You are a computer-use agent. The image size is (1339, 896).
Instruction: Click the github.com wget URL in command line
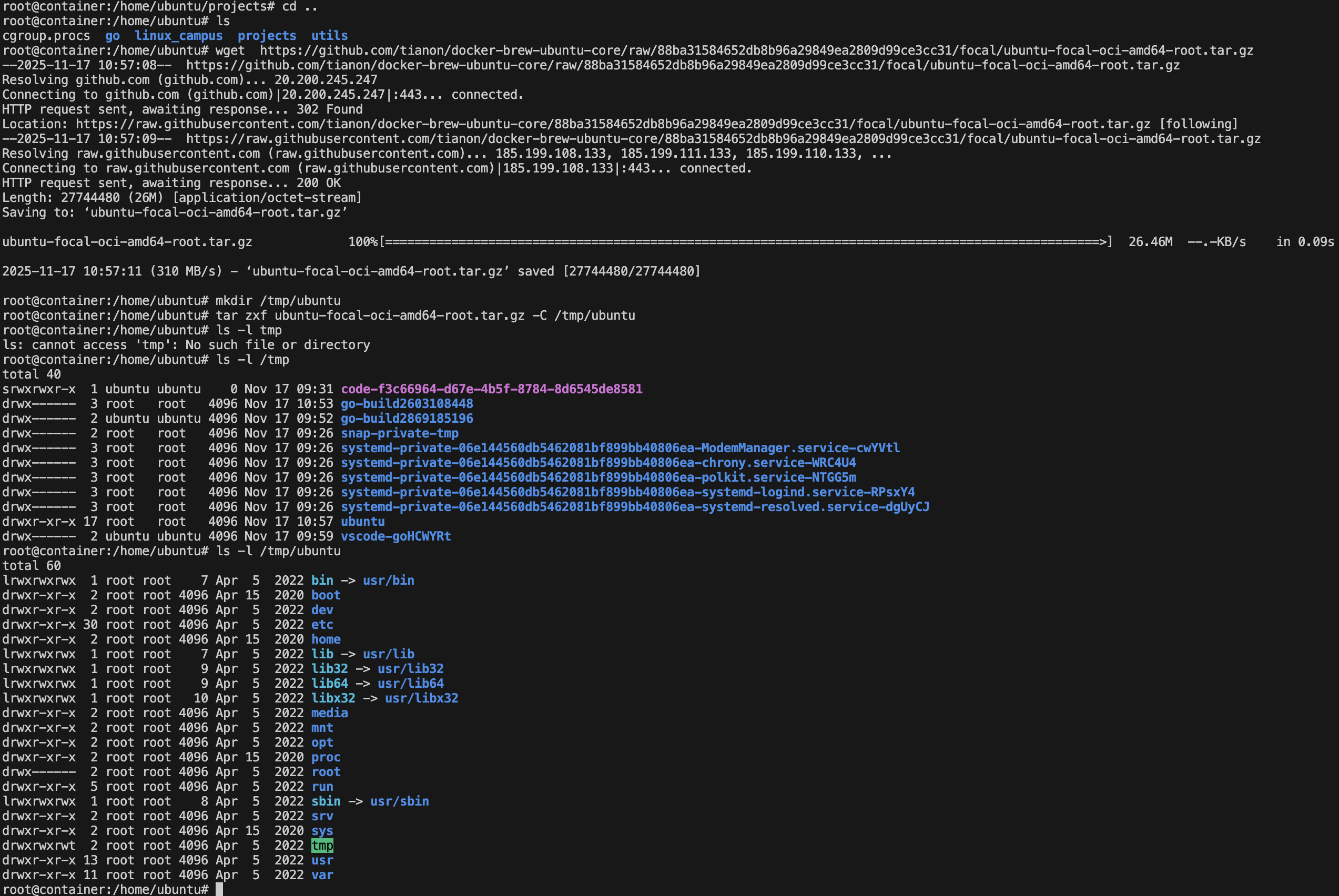tap(756, 50)
